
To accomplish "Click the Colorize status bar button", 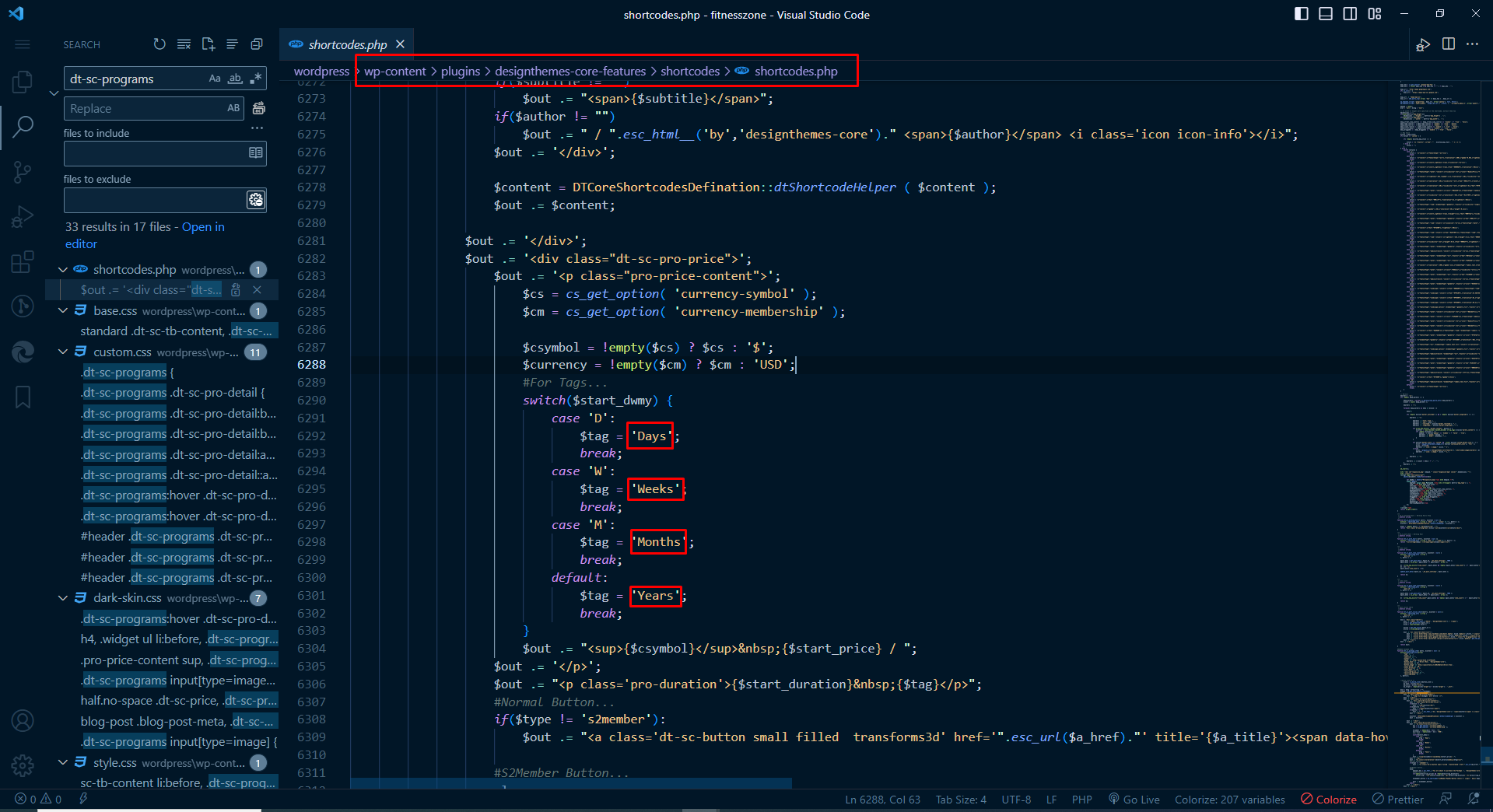I will tap(1329, 800).
